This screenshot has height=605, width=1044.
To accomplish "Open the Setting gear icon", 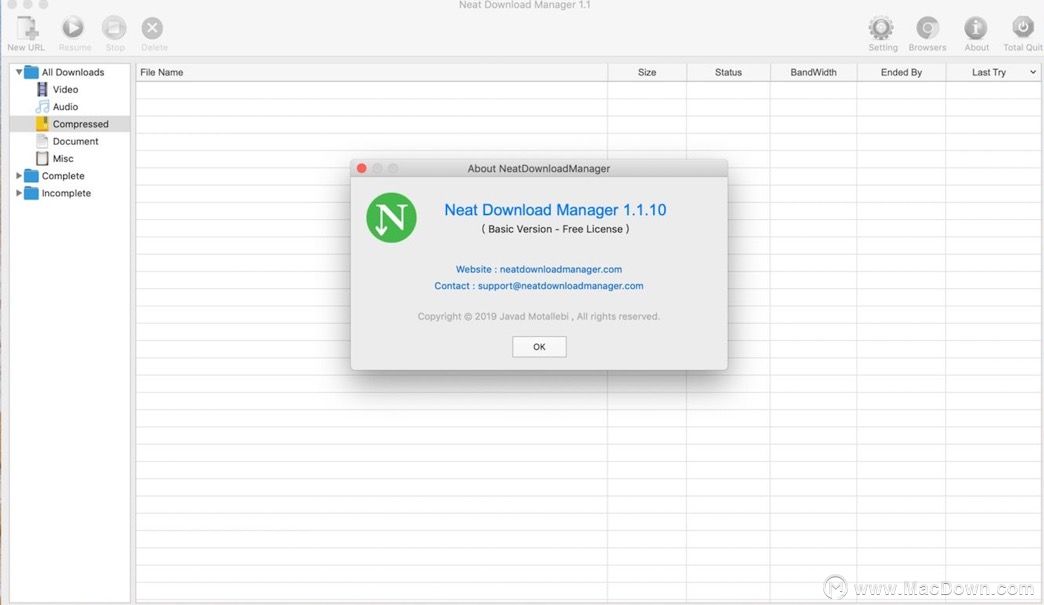I will [x=881, y=28].
